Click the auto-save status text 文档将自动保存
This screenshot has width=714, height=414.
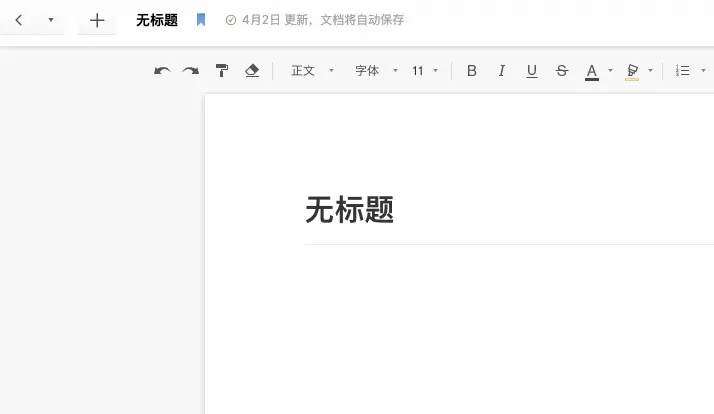[x=362, y=20]
